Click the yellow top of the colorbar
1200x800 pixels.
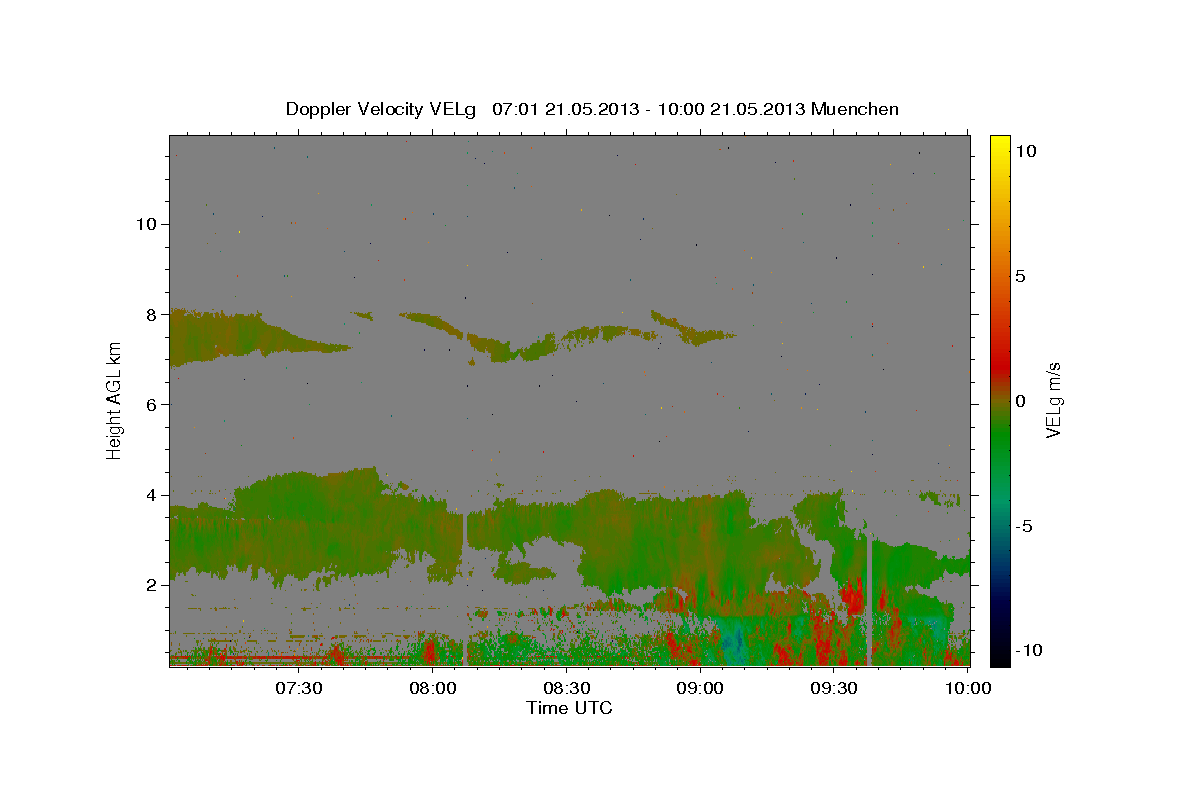tap(999, 145)
